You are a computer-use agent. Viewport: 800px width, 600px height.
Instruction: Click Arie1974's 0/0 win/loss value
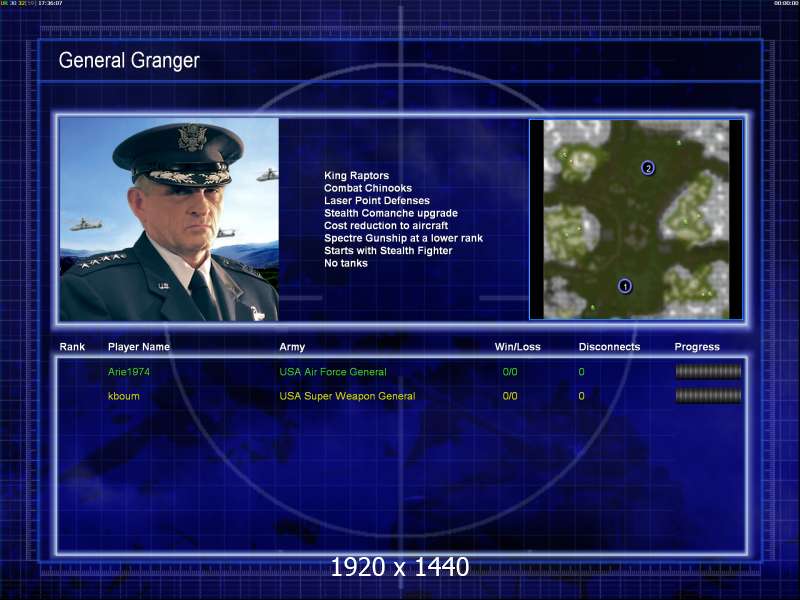[510, 372]
